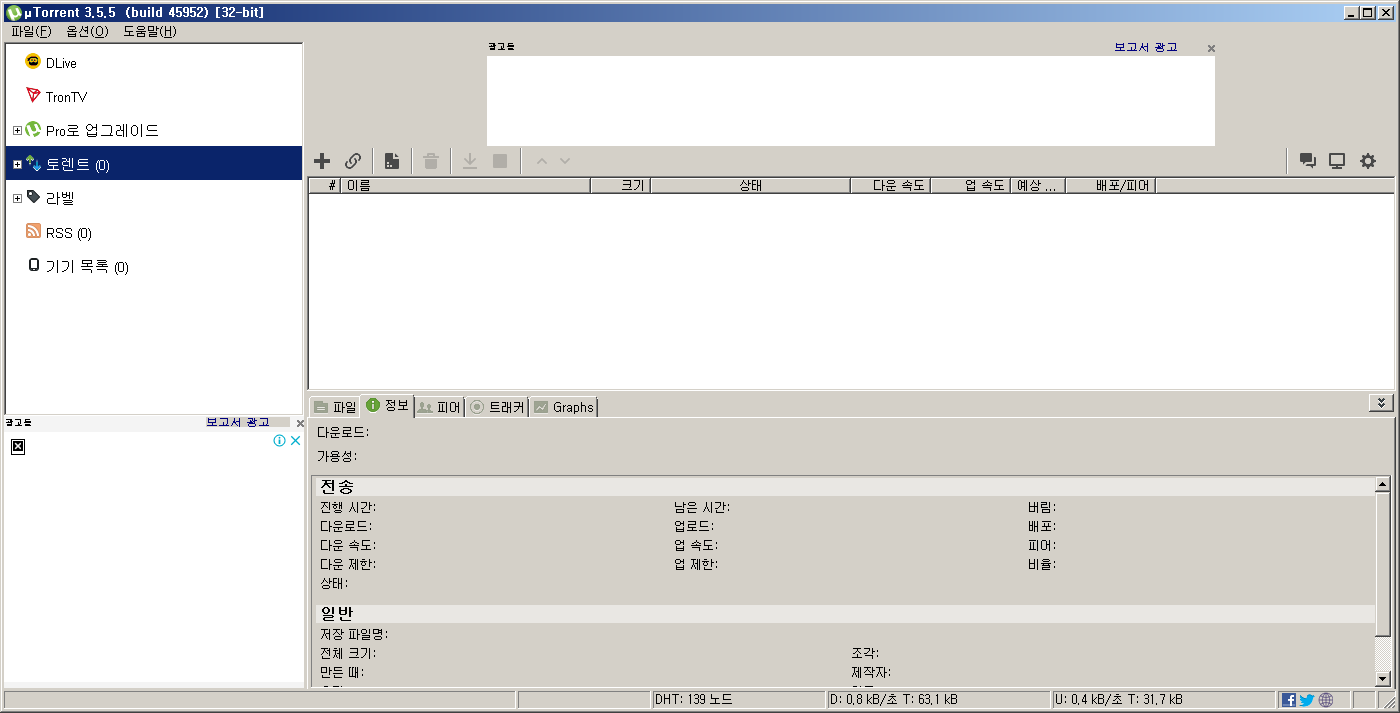Sort by the '상태' column header
The image size is (1400, 713).
(x=750, y=185)
